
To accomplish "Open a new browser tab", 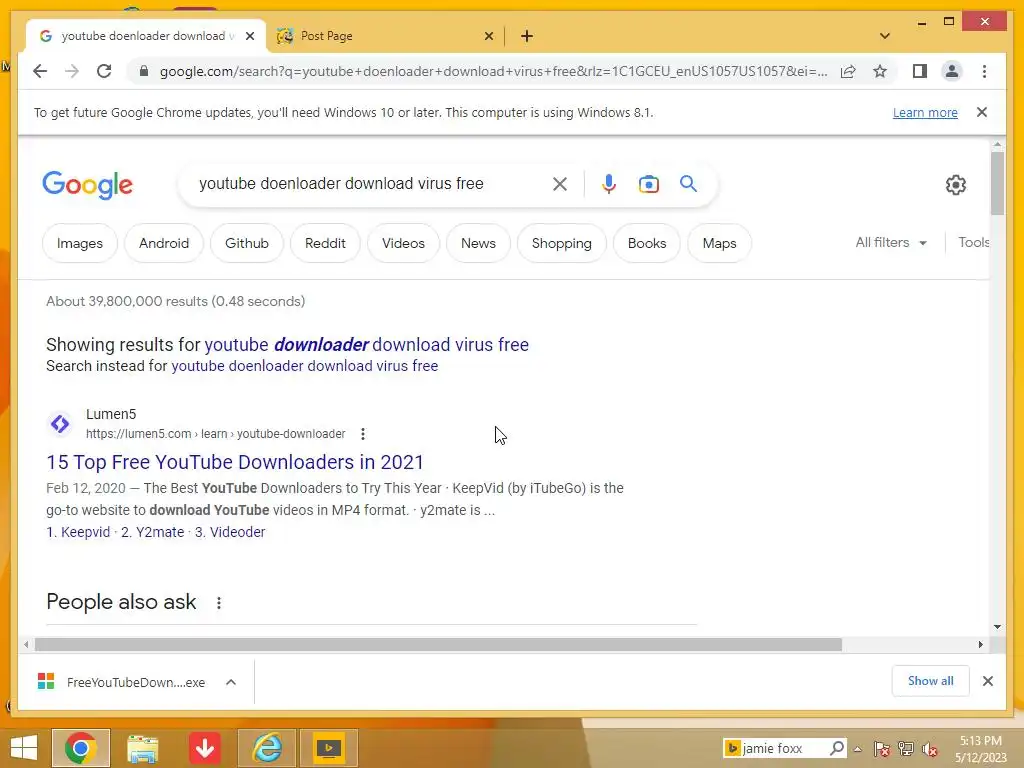I will tap(526, 36).
